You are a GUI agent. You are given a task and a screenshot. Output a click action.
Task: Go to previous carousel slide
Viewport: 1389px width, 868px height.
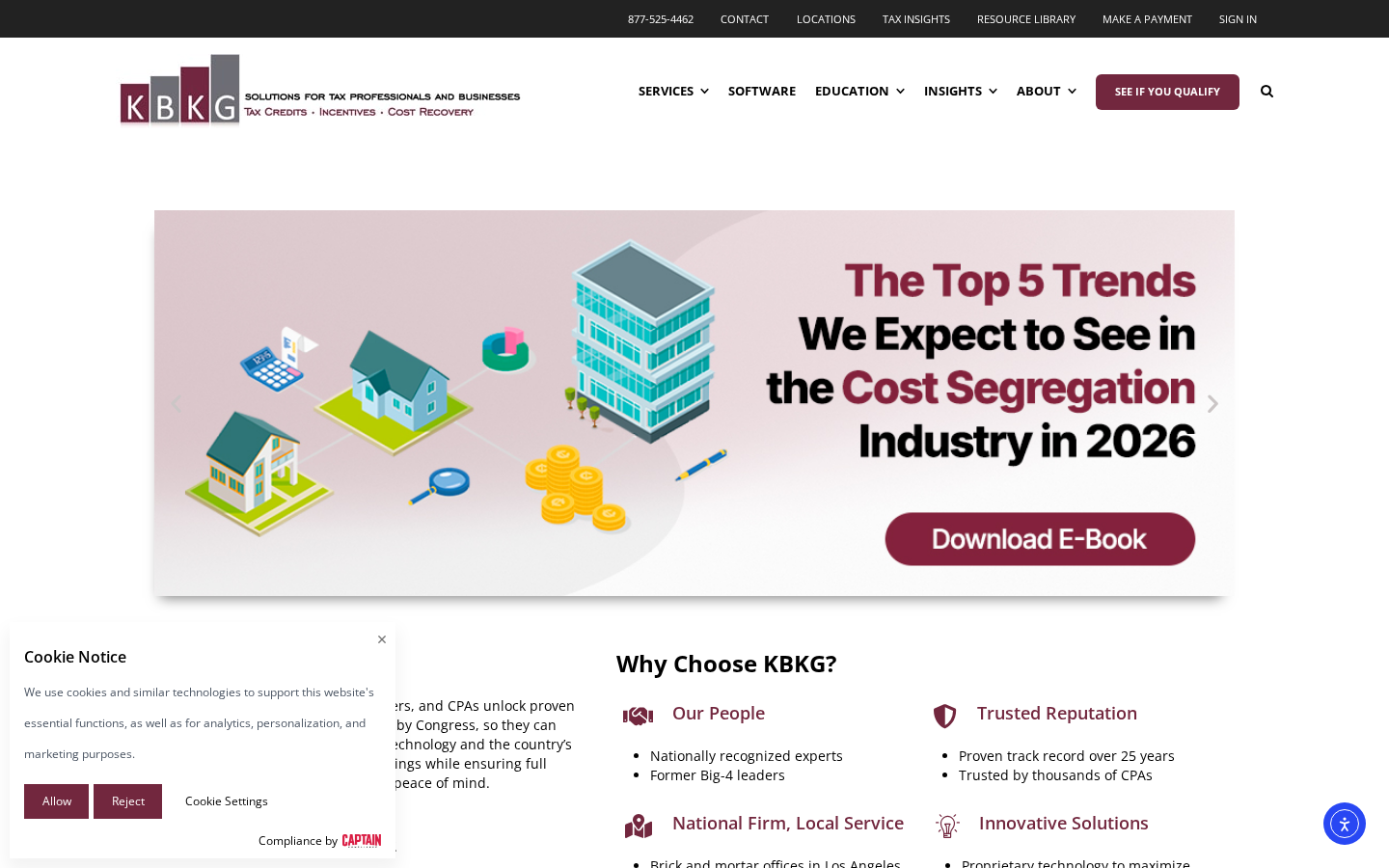click(176, 404)
